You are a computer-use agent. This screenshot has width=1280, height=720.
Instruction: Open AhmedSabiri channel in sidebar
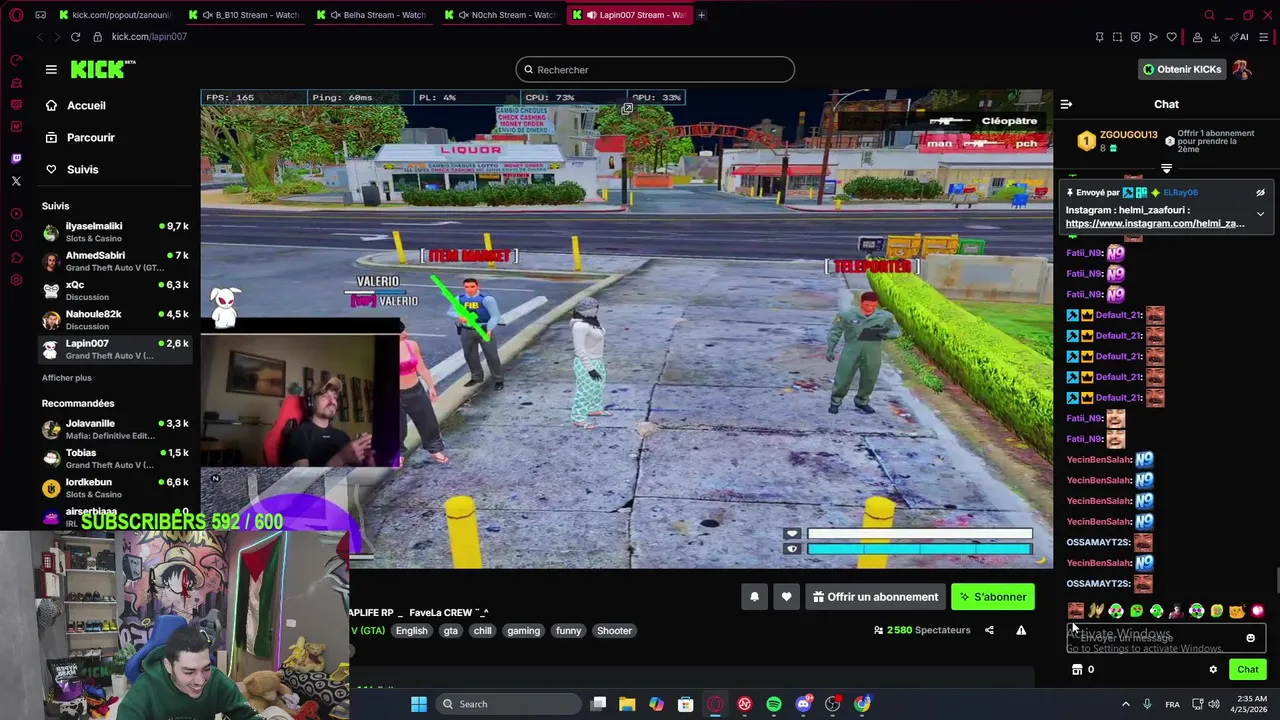115,261
